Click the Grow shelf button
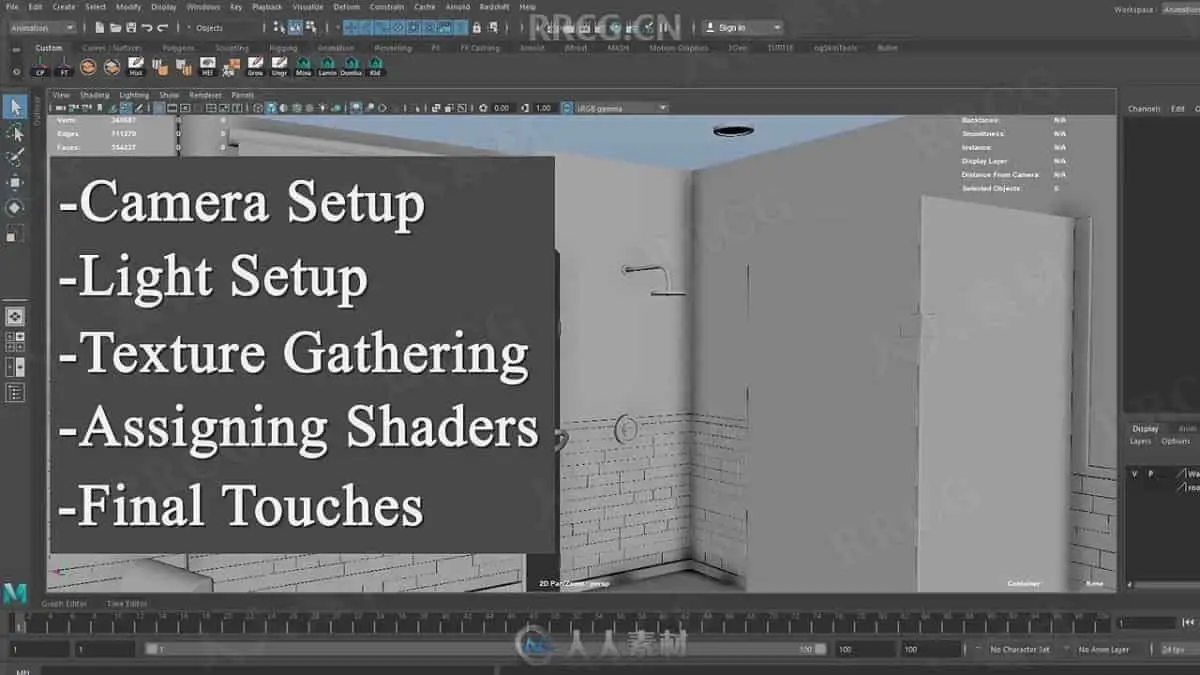1200x675 pixels. click(256, 67)
